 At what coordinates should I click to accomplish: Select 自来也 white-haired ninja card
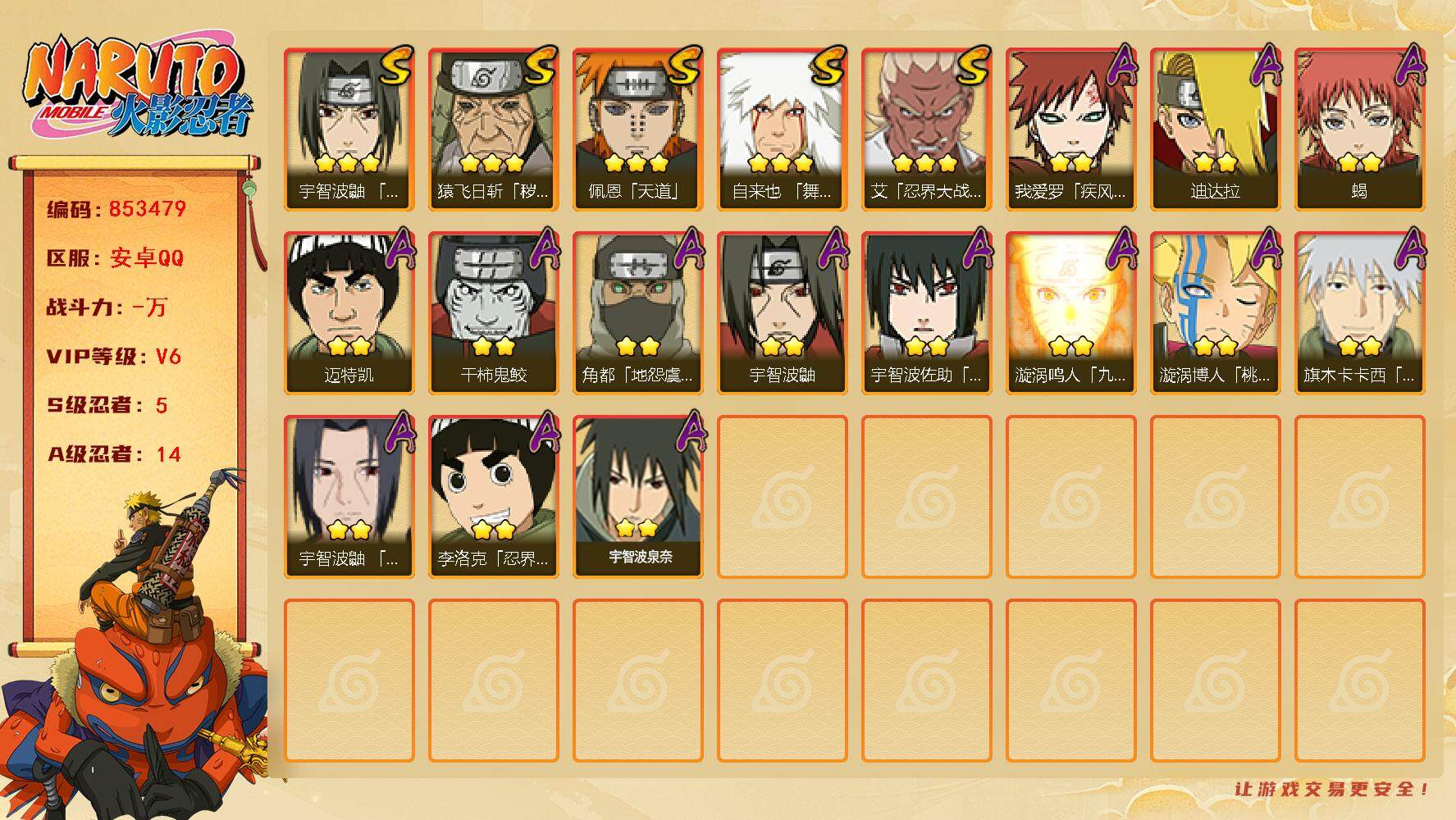pyautogui.click(x=782, y=130)
